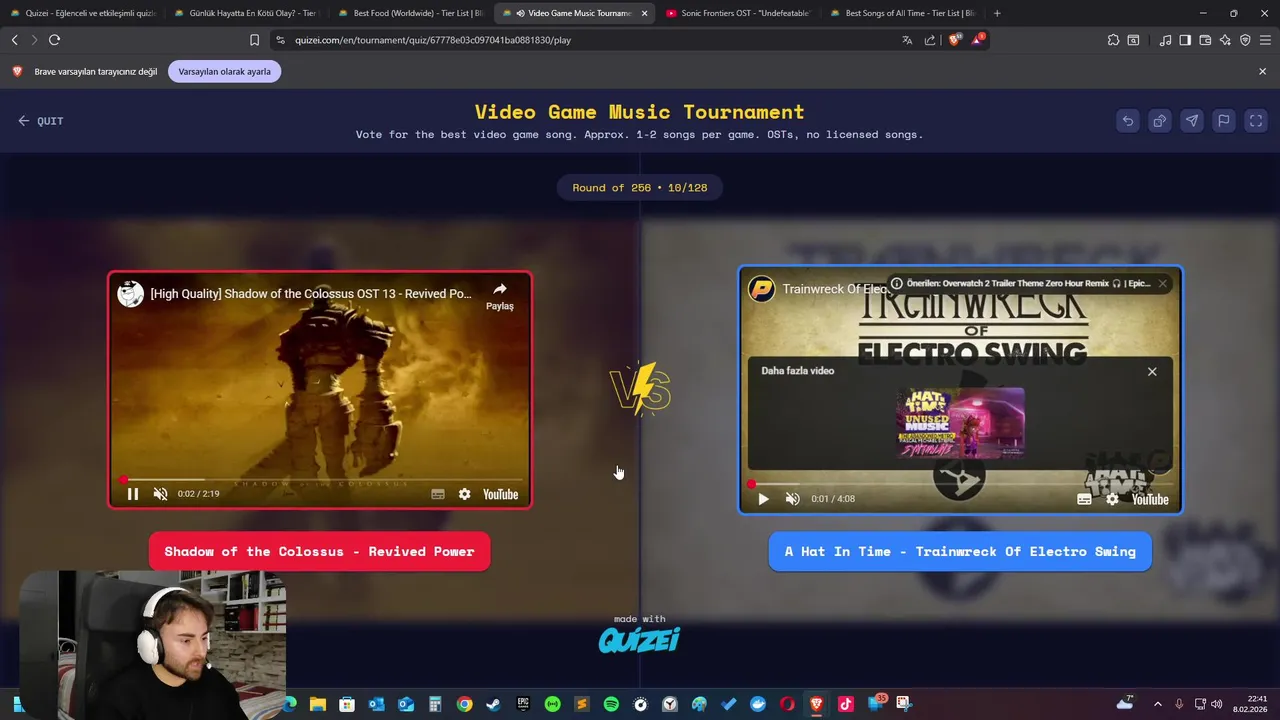Vote for A Hat In Time - Trainwreck Of Electro Swing
1280x720 pixels.
click(960, 552)
